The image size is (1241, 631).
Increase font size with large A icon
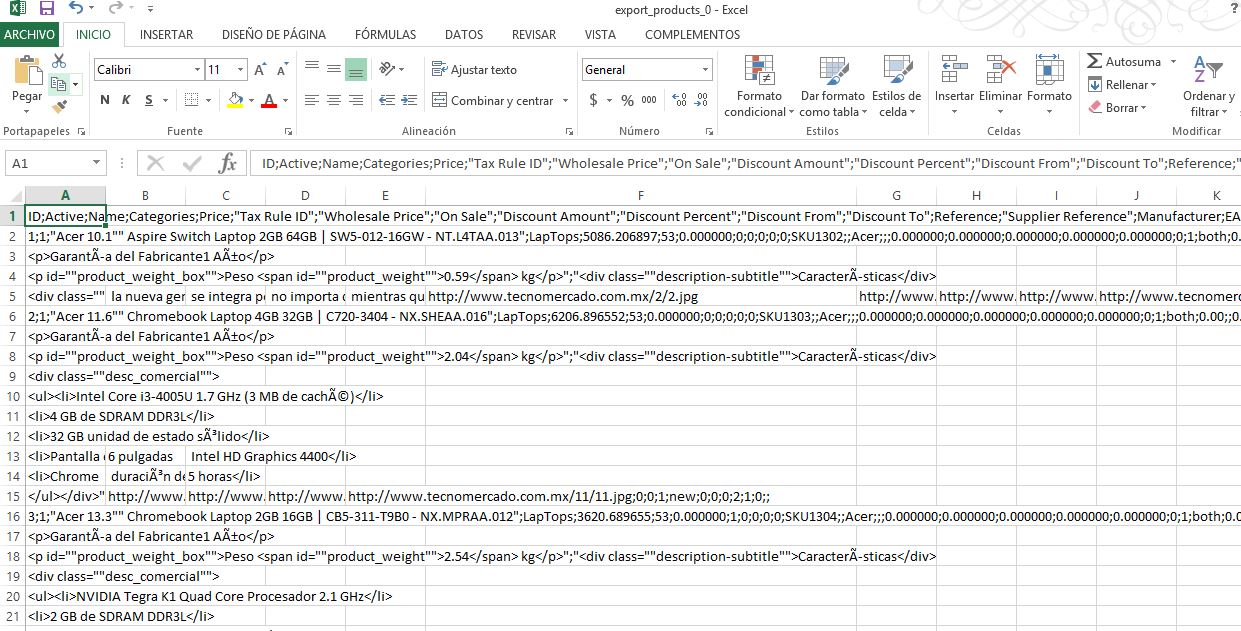click(x=260, y=70)
